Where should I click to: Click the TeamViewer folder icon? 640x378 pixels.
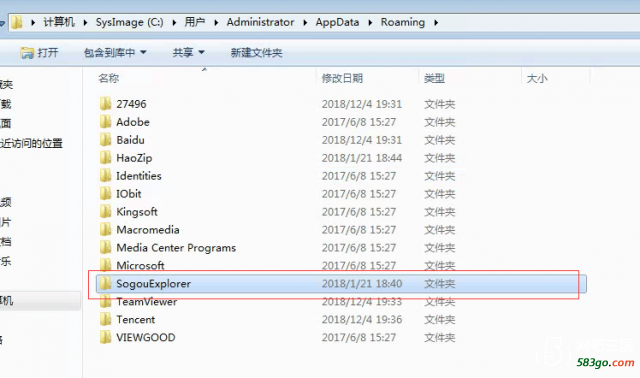click(105, 301)
